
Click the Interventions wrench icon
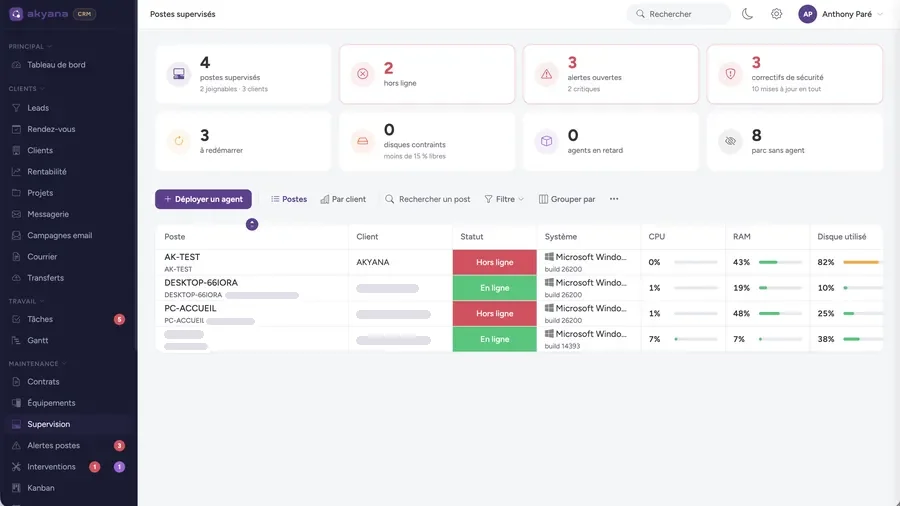16,467
